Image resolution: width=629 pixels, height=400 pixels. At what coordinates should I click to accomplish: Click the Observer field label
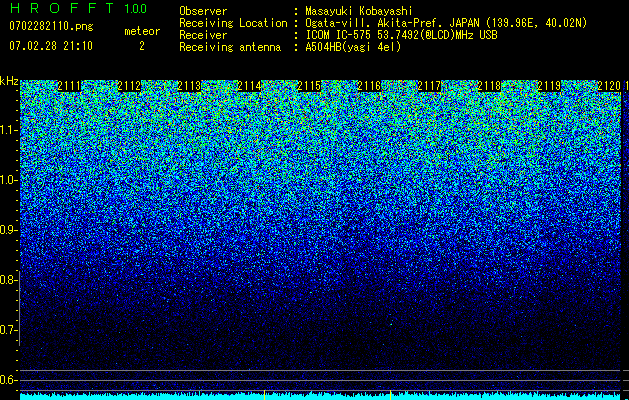coord(203,11)
